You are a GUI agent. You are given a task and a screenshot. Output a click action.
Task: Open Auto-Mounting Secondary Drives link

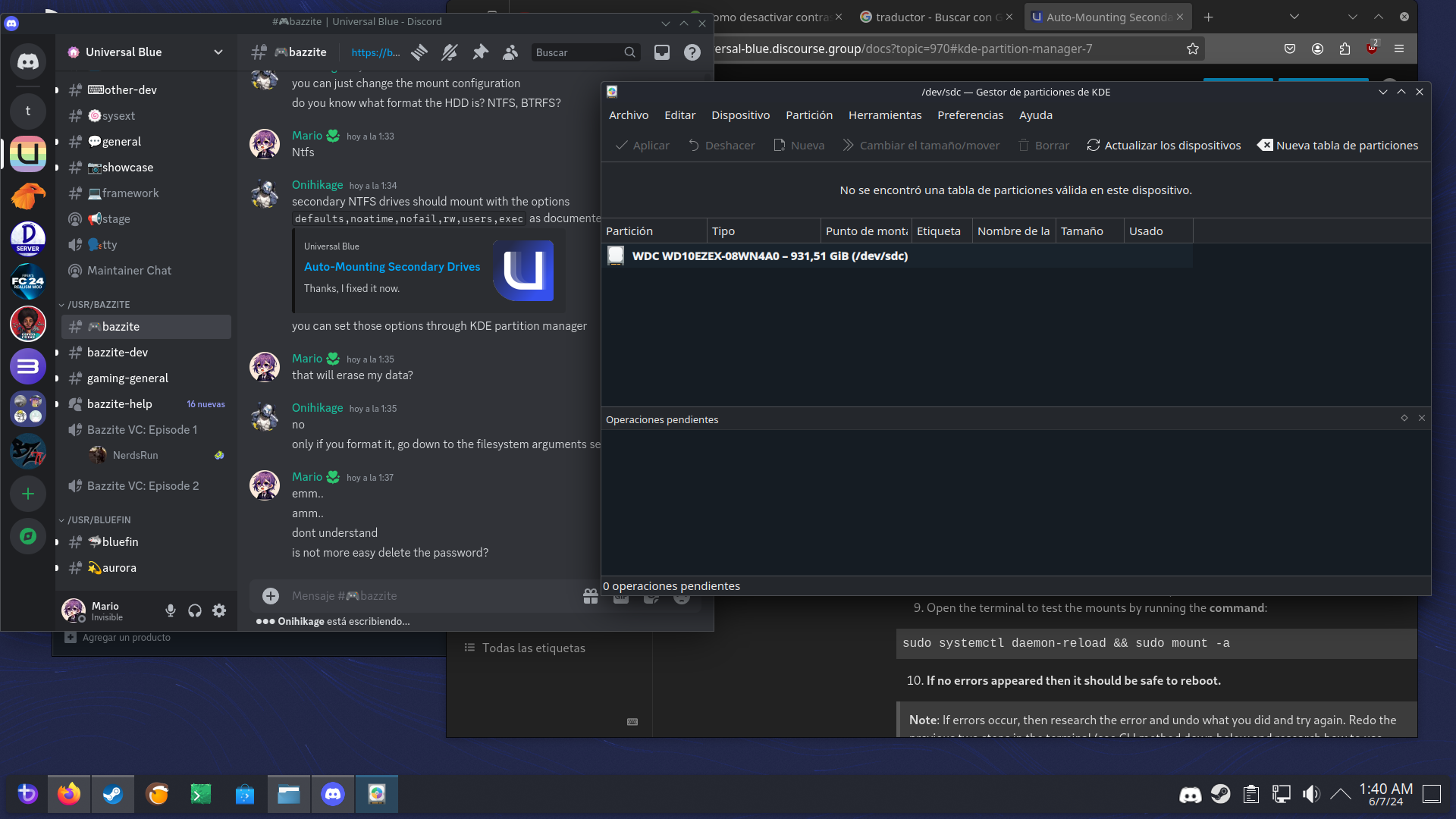(392, 267)
